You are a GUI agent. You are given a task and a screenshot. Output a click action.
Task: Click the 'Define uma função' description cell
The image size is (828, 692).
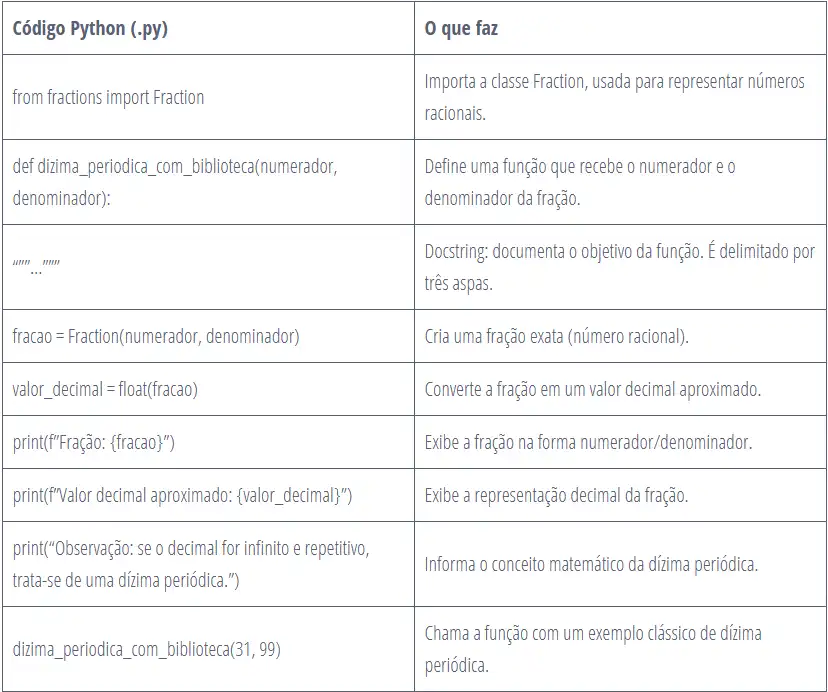(x=579, y=182)
